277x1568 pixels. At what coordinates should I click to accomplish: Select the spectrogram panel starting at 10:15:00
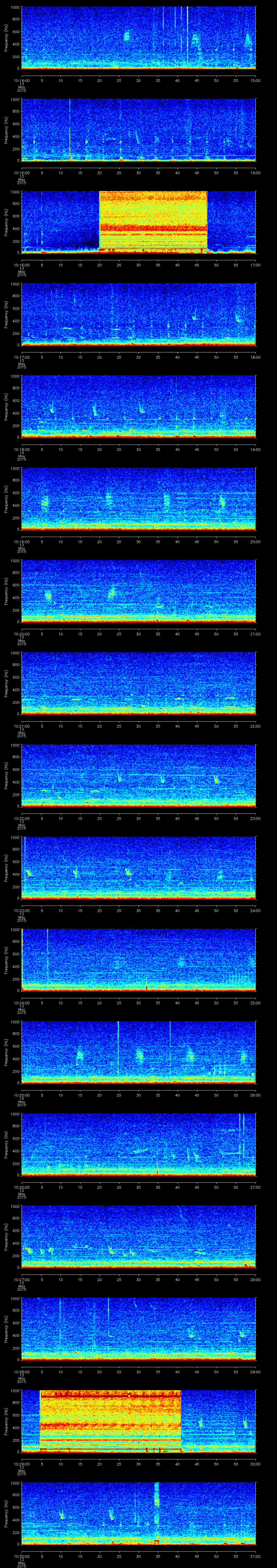tap(139, 130)
